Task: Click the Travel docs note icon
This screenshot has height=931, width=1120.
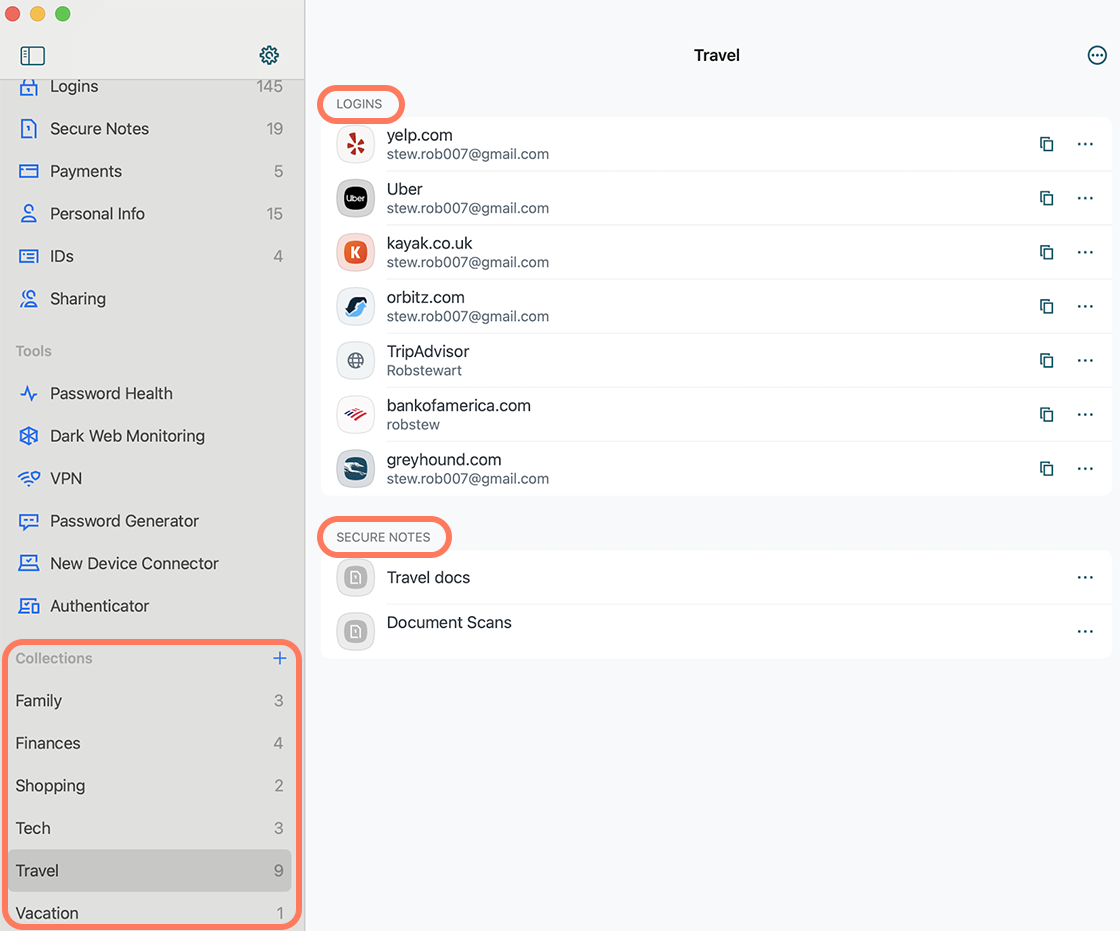Action: coord(355,577)
